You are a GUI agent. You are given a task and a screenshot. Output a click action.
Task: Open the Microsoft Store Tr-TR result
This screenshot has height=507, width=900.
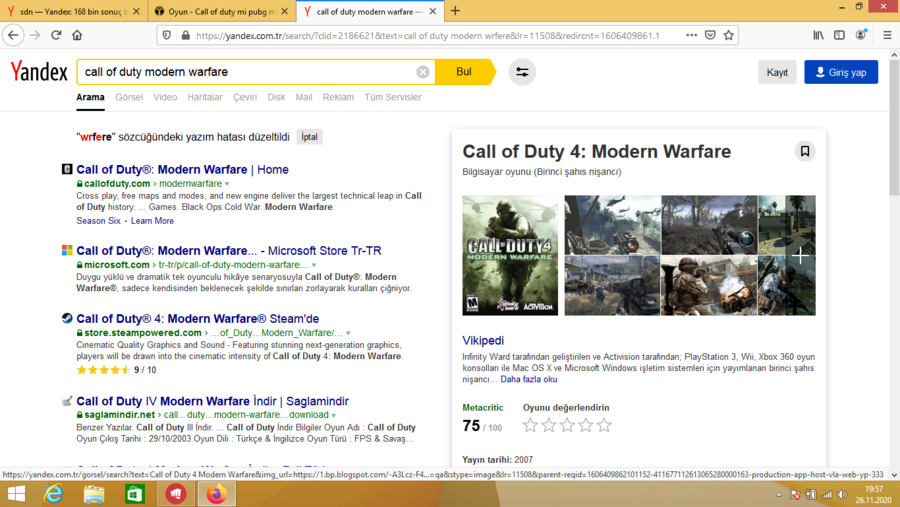pos(228,251)
